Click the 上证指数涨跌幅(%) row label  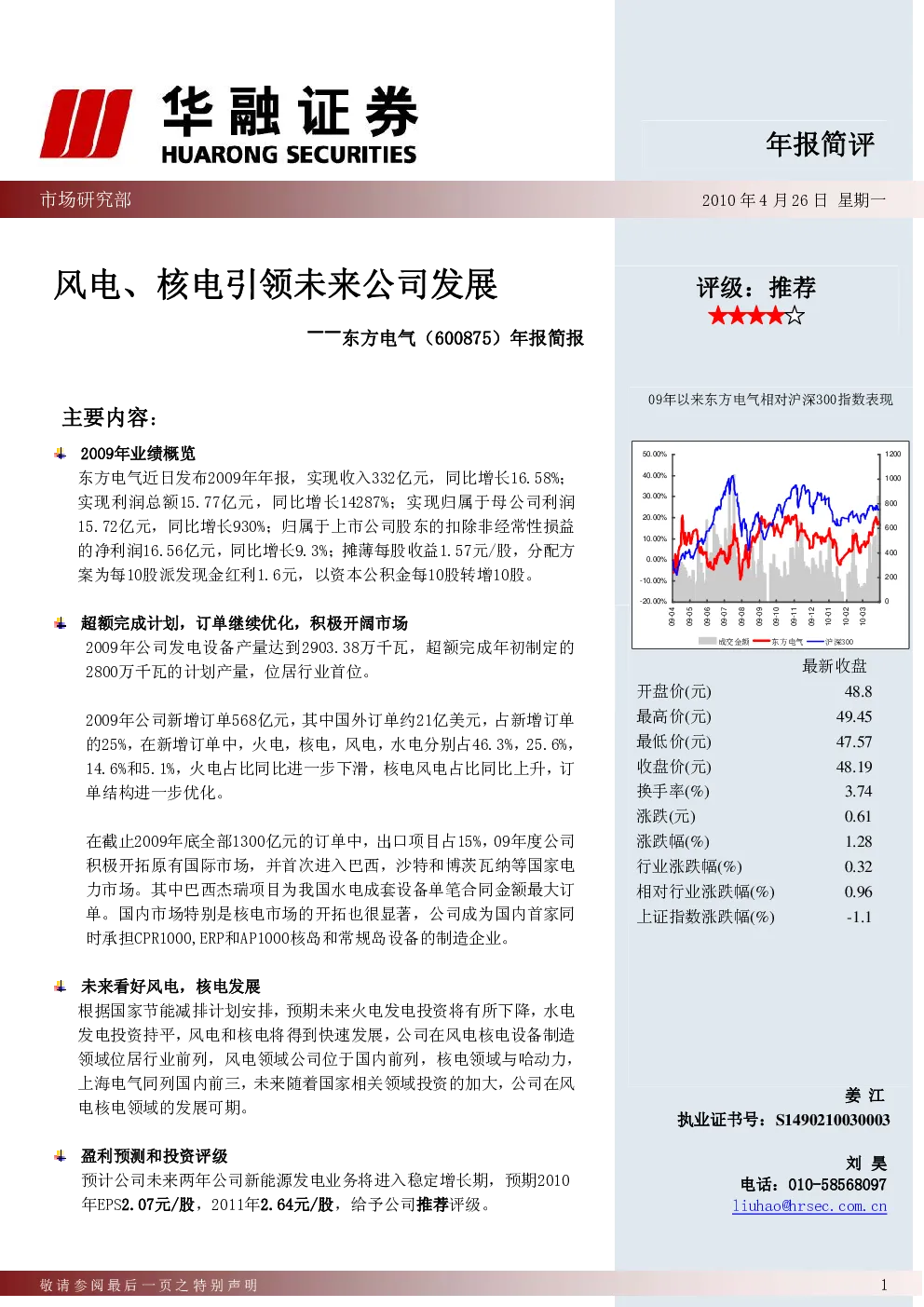click(x=706, y=917)
